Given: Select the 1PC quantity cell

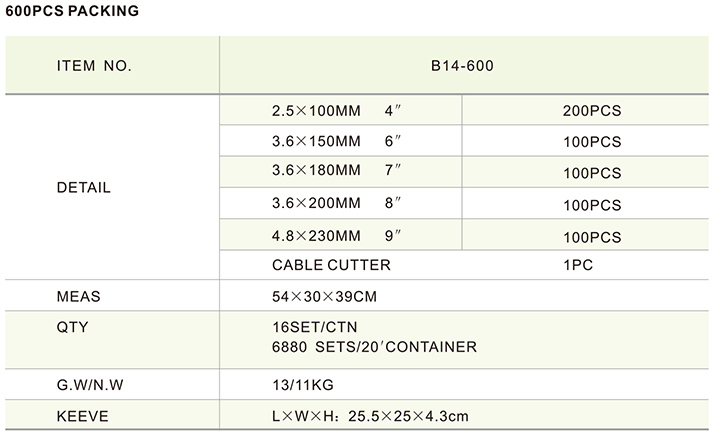Looking at the screenshot, I should pyautogui.click(x=582, y=266).
